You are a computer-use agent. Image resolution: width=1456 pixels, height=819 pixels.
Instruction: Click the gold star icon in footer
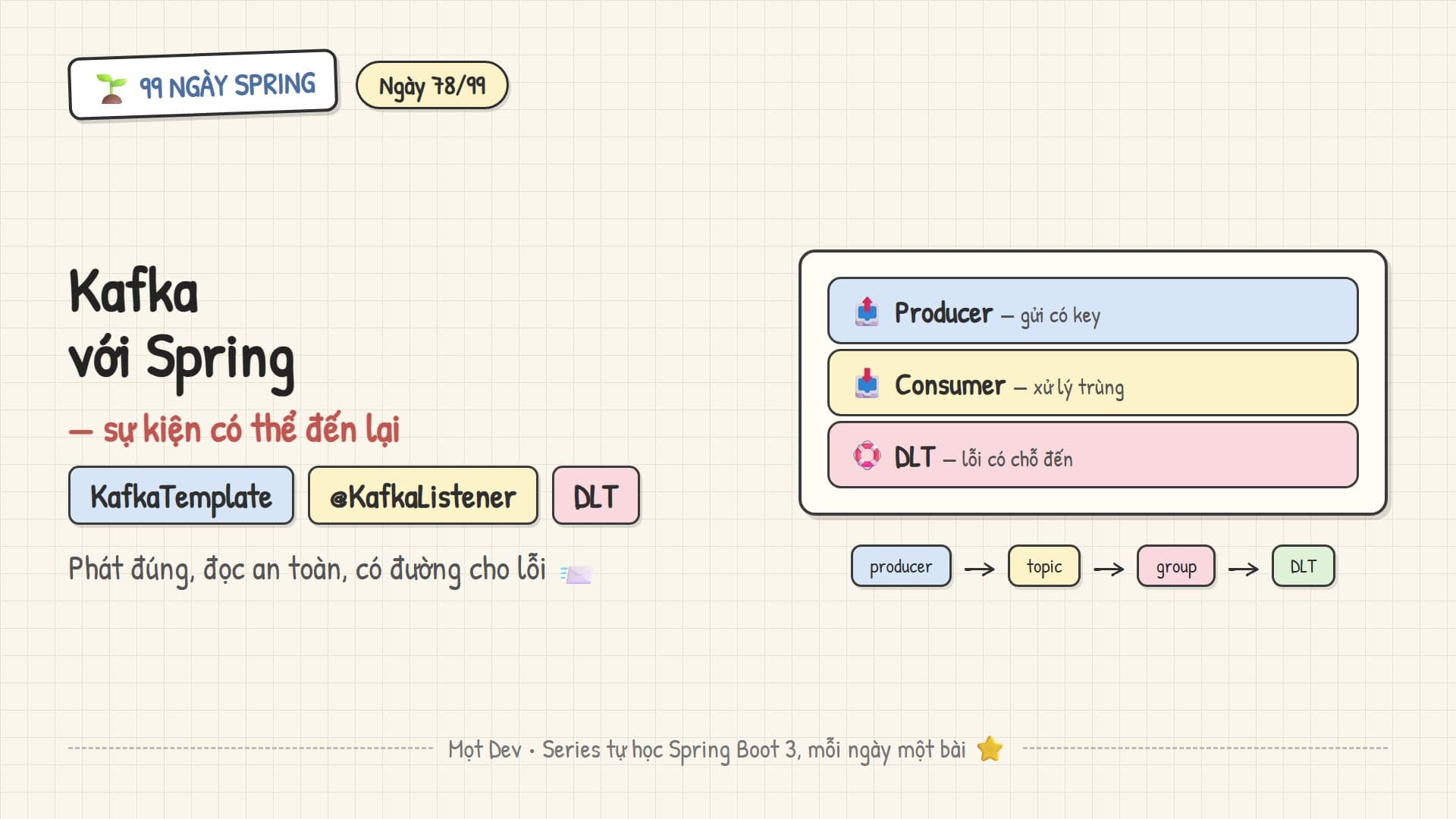(990, 749)
